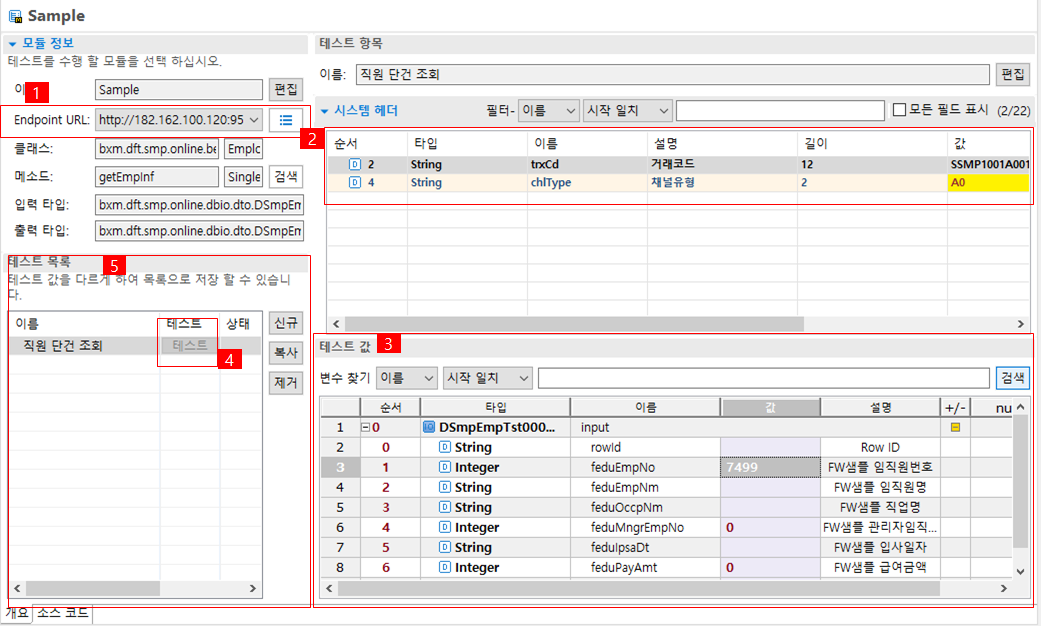The image size is (1041, 626).
Task: Click the Sample application icon in the header
Action: pos(14,15)
